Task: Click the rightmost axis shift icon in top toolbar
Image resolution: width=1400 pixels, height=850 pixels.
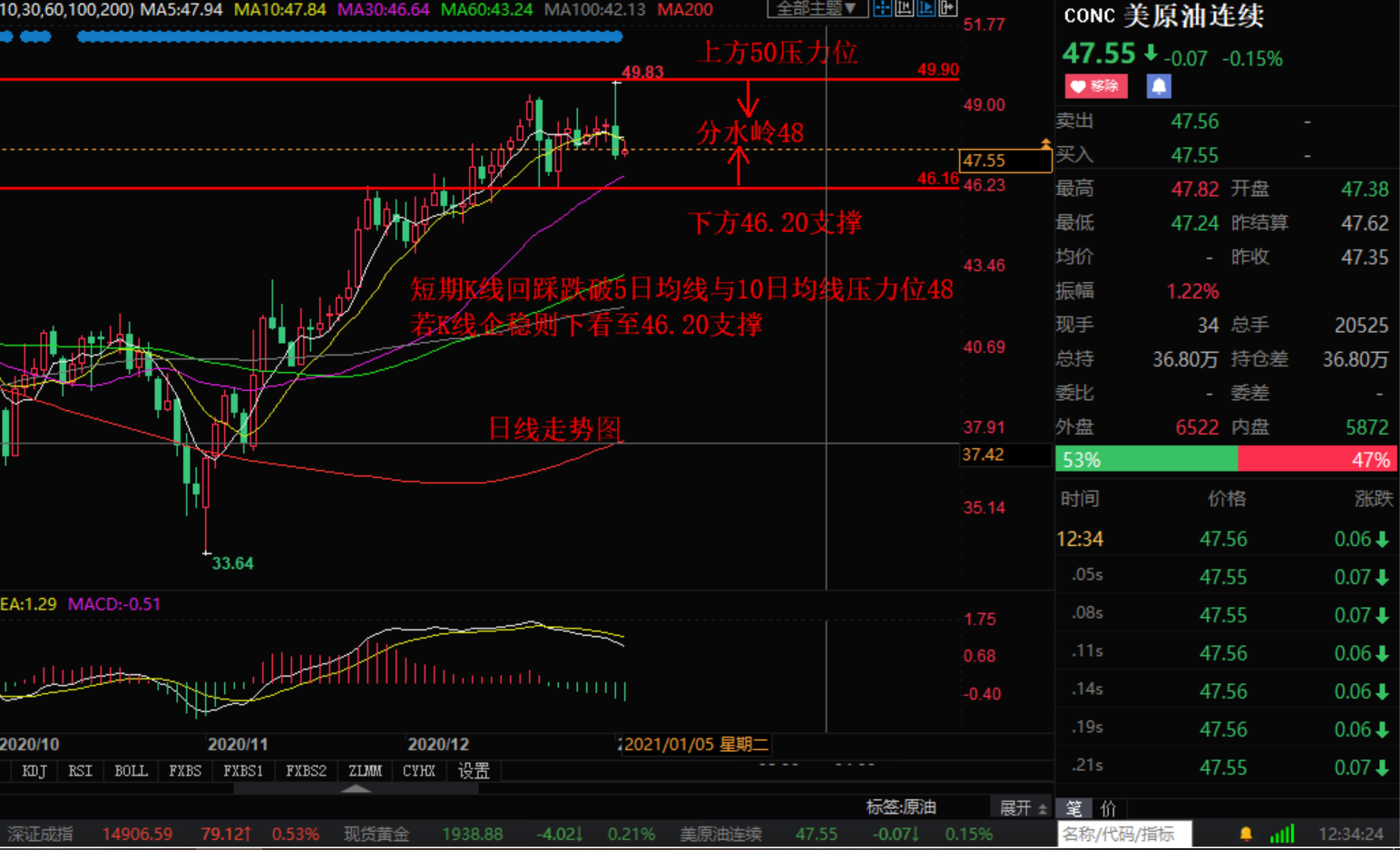Action: 945,8
